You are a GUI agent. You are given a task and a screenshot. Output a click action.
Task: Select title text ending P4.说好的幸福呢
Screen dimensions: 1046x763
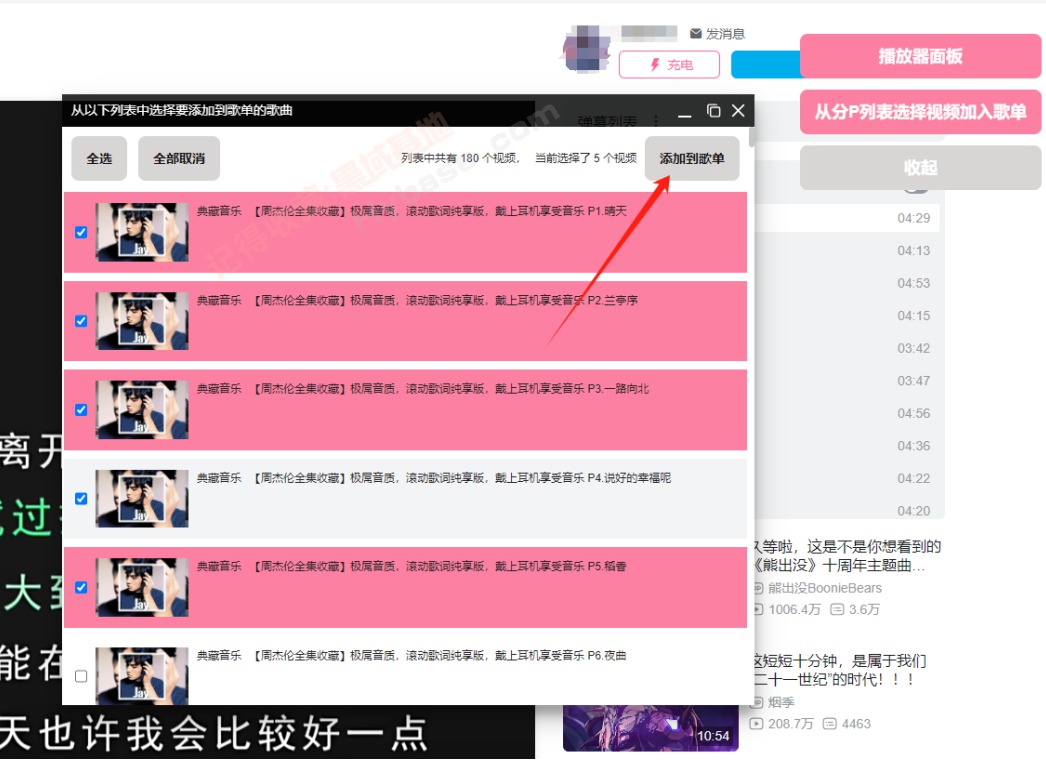tap(434, 478)
